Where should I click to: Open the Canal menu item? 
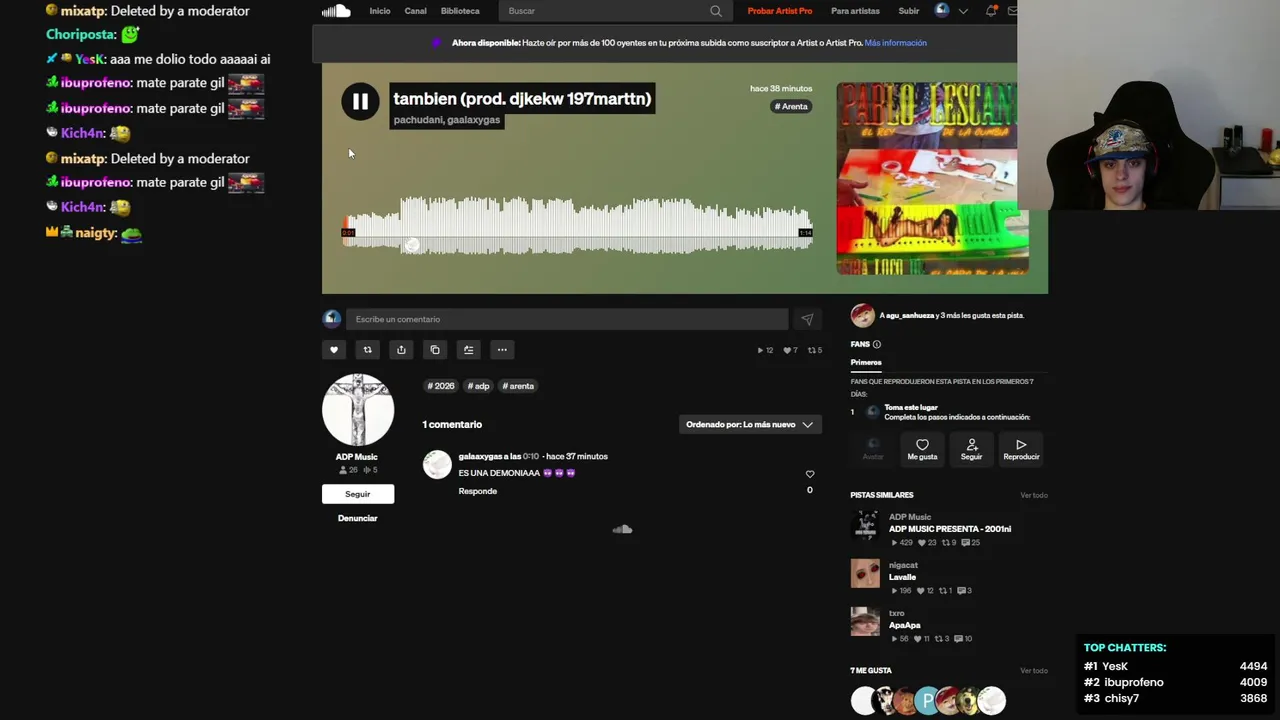(x=416, y=11)
